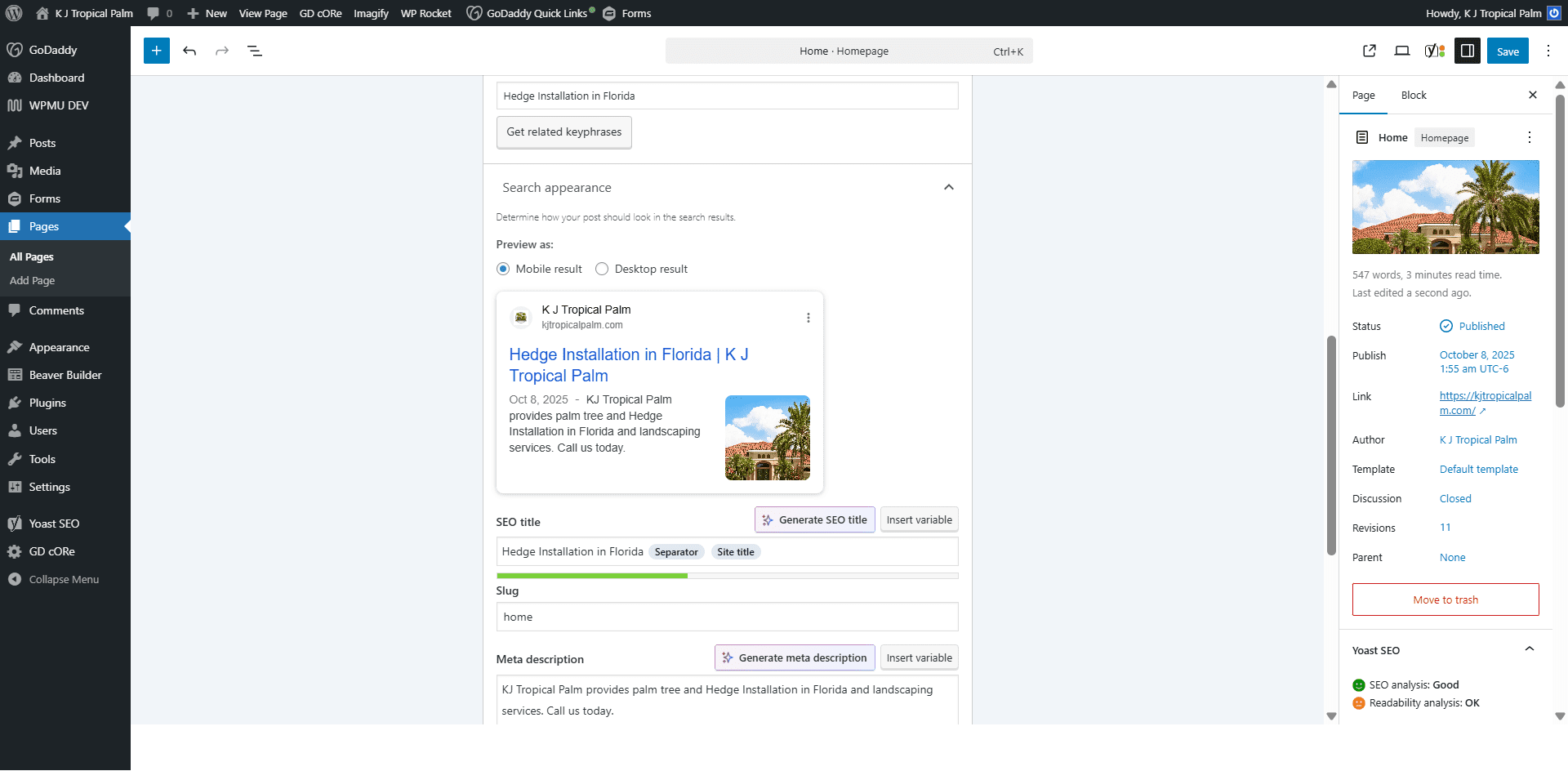
Task: Click into the Slug input field
Action: pyautogui.click(x=727, y=617)
